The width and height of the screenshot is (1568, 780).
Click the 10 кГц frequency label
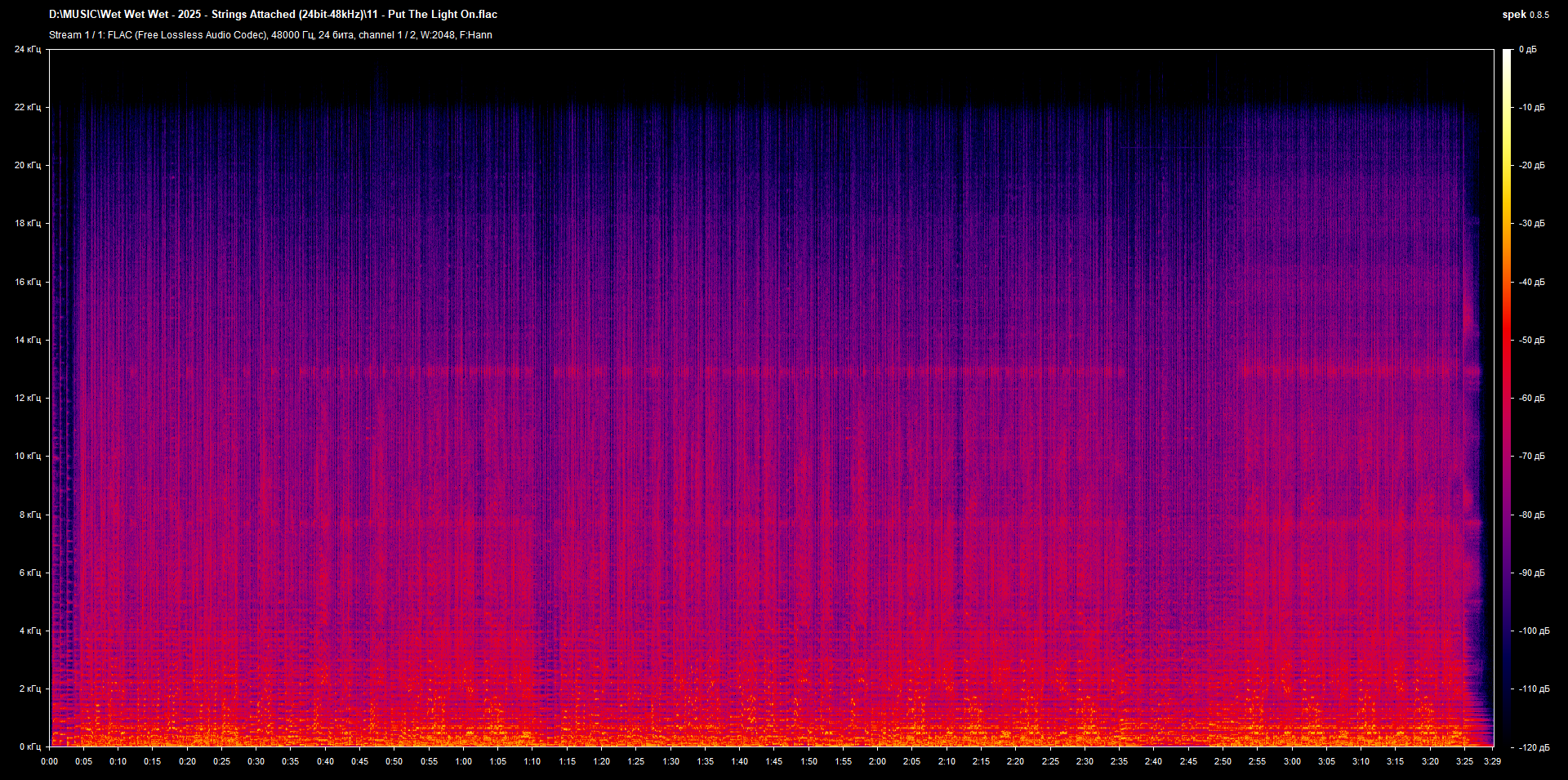[x=28, y=456]
